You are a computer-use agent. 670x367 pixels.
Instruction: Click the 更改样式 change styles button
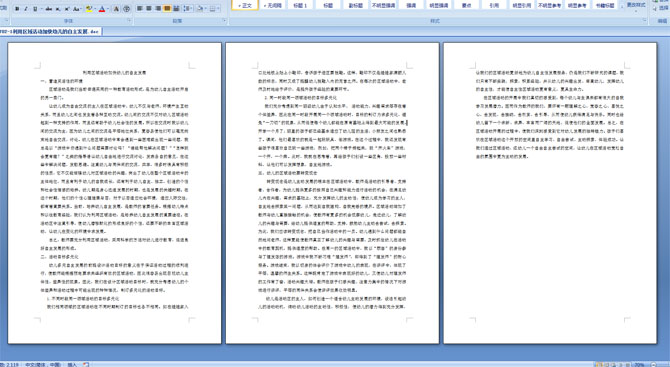636,5
